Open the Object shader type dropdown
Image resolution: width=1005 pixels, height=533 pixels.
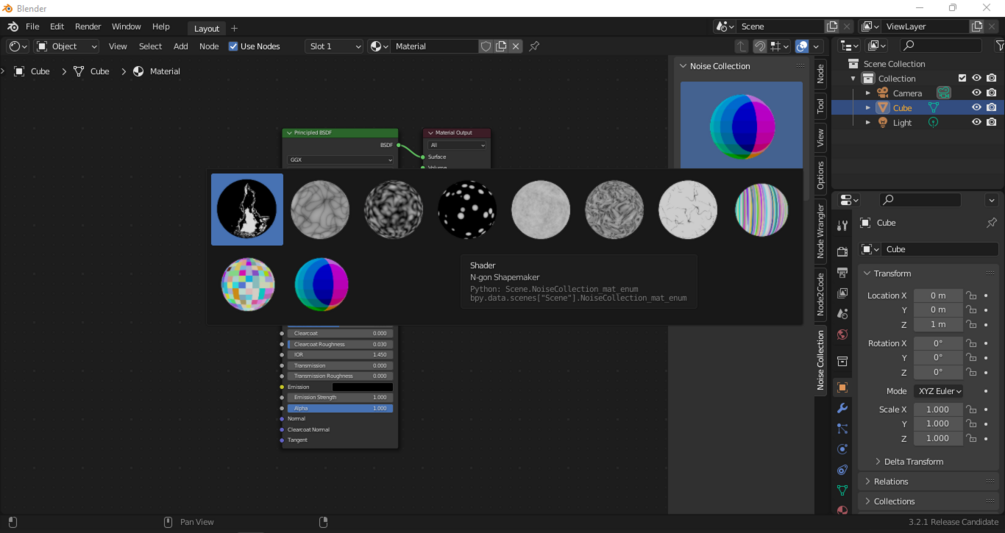coord(67,46)
